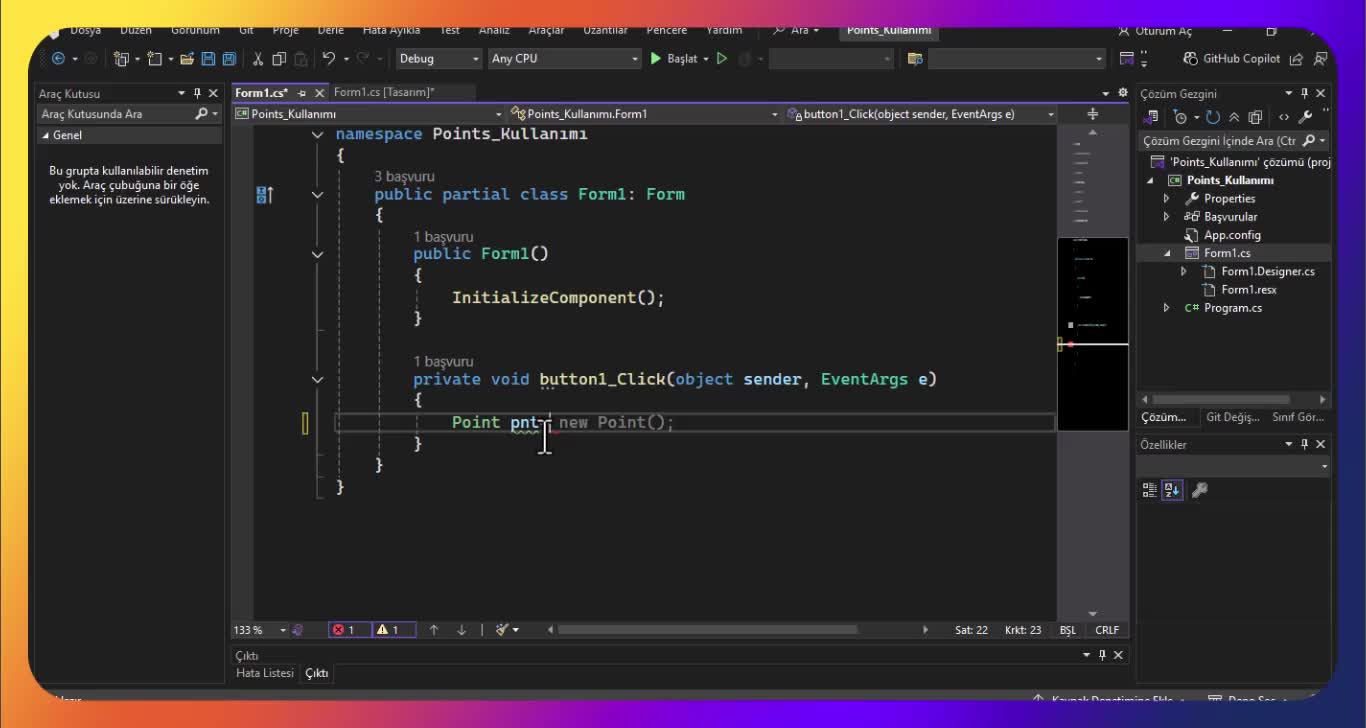Start debugging with the Başlat button
Viewport: 1366px width, 728px height.
pyautogui.click(x=674, y=59)
